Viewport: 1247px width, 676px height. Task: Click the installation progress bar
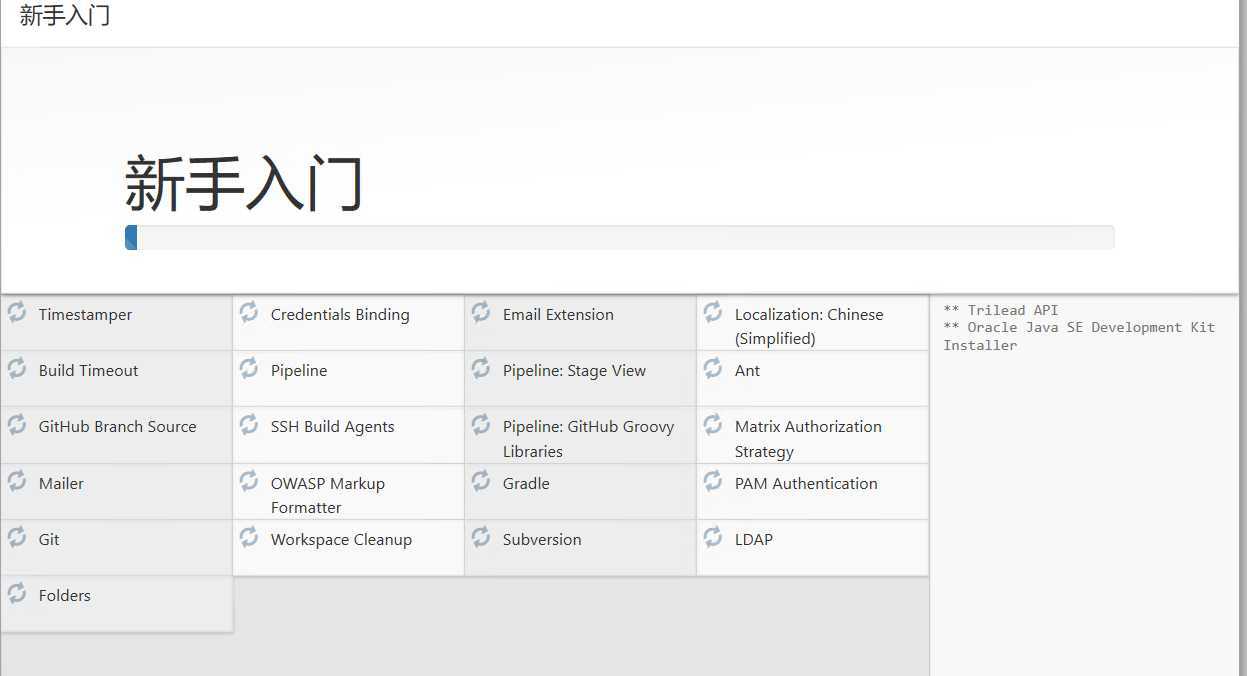(619, 237)
